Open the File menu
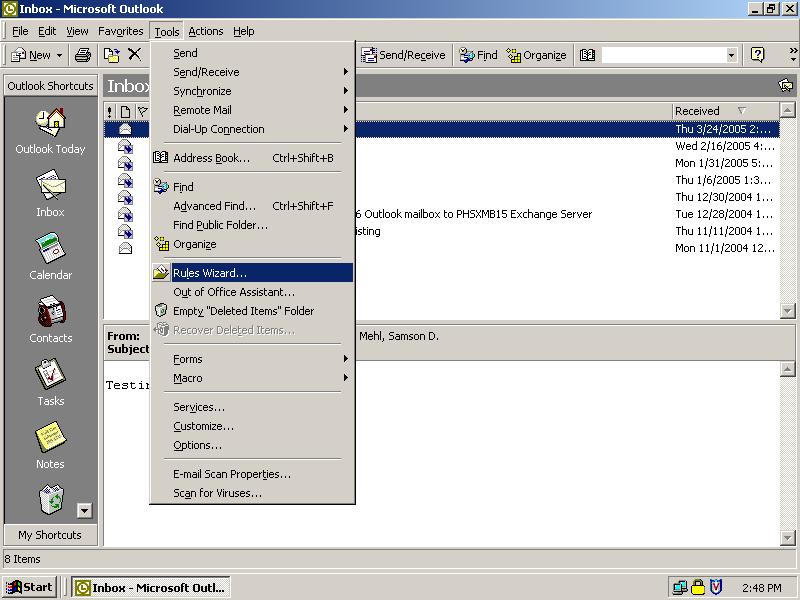The image size is (800, 600). click(x=20, y=31)
